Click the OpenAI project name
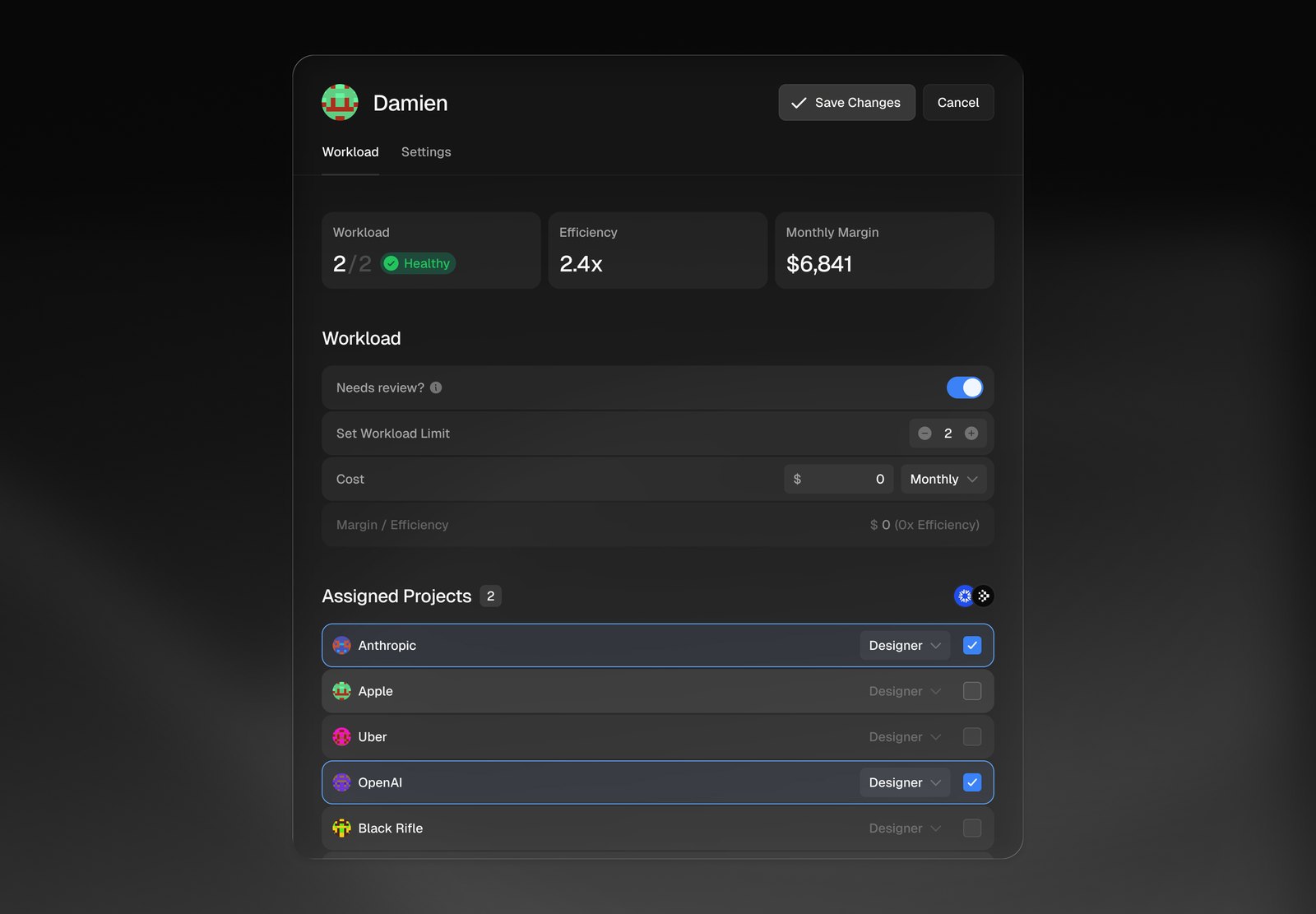Image resolution: width=1316 pixels, height=914 pixels. pos(380,782)
